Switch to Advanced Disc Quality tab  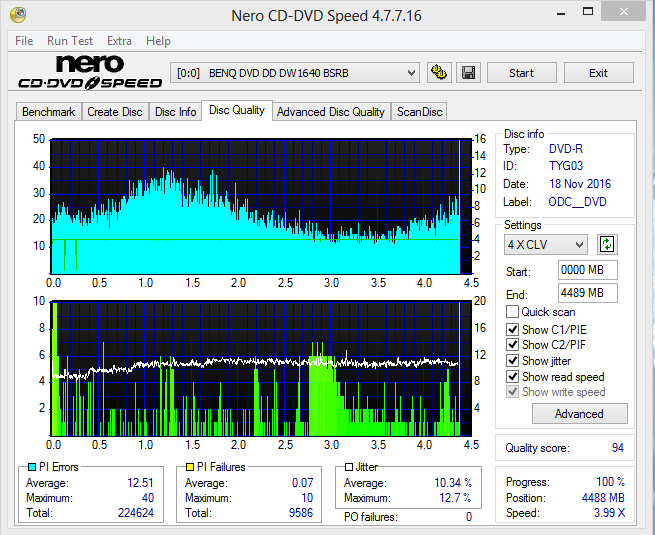click(331, 112)
